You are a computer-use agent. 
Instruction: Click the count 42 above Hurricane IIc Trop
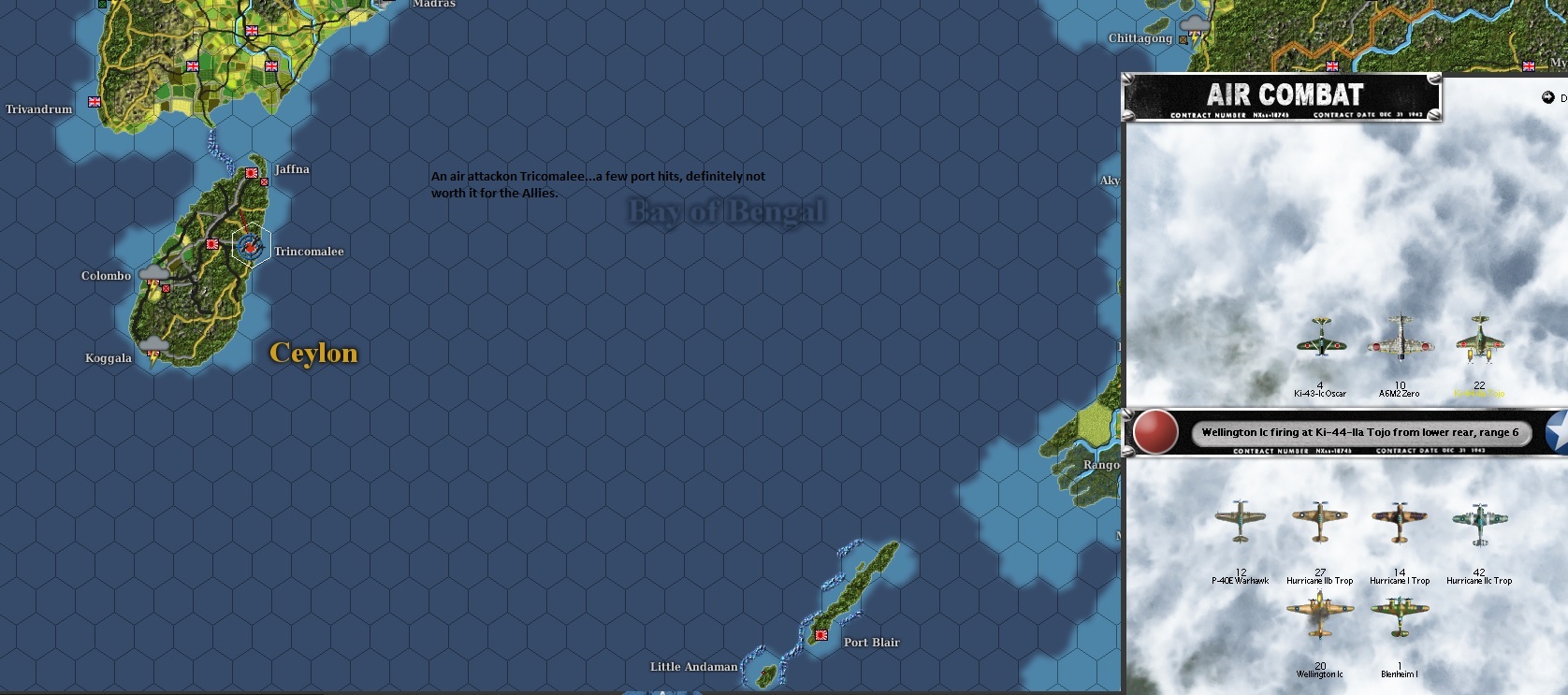(x=1479, y=572)
